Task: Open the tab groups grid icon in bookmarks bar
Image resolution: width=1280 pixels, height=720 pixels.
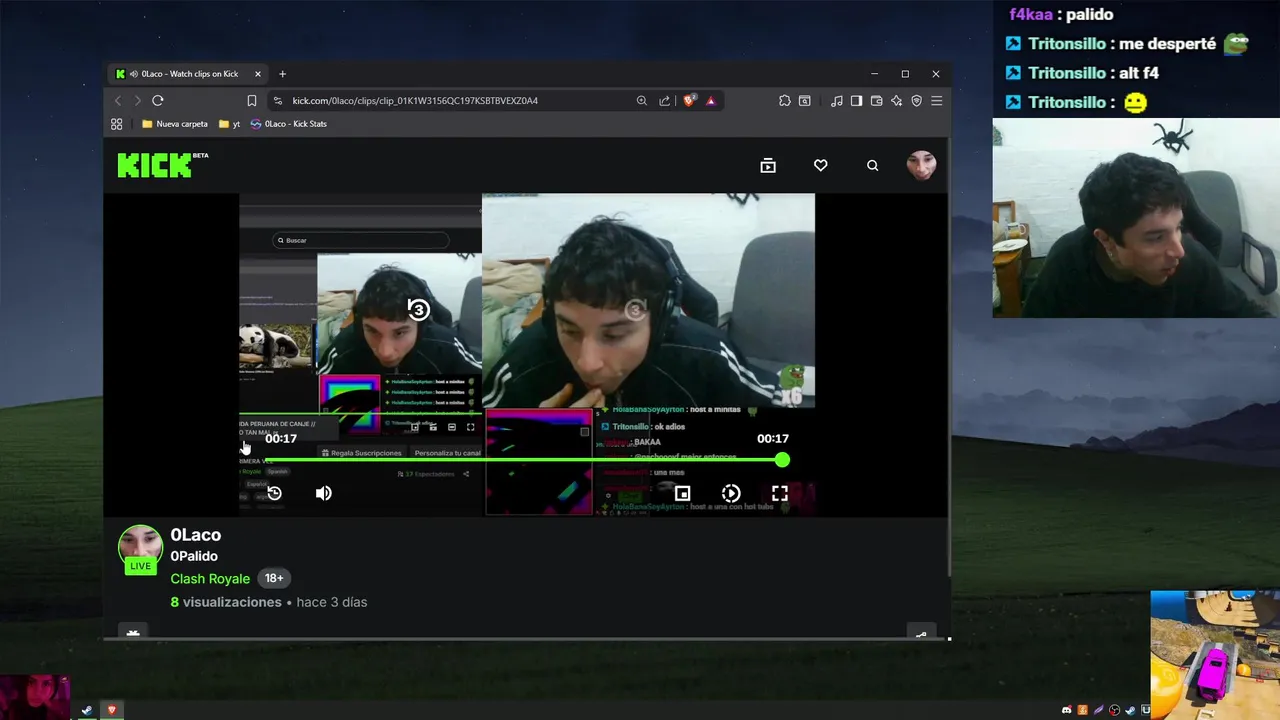Action: [117, 124]
